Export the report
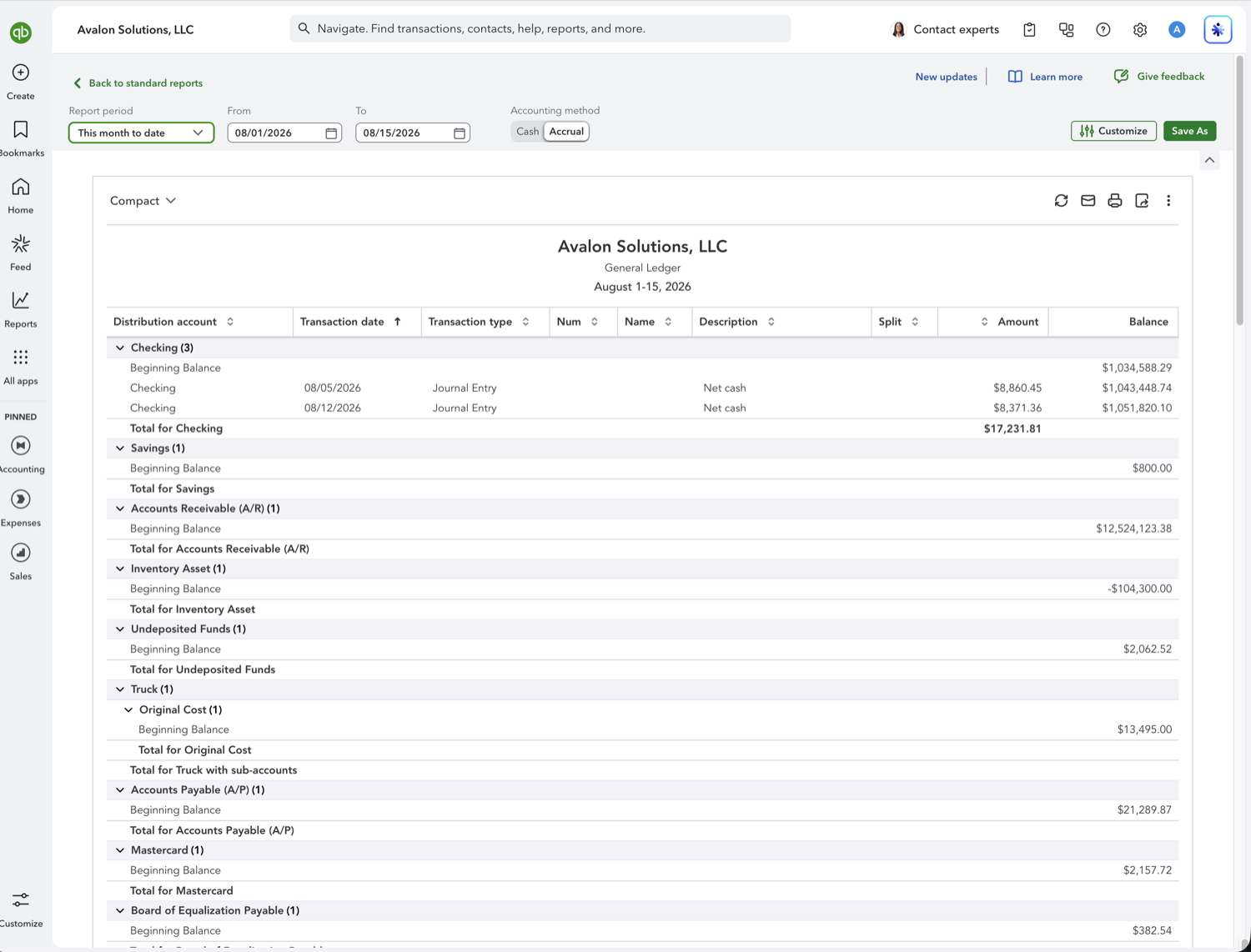Image resolution: width=1251 pixels, height=952 pixels. 1142,201
